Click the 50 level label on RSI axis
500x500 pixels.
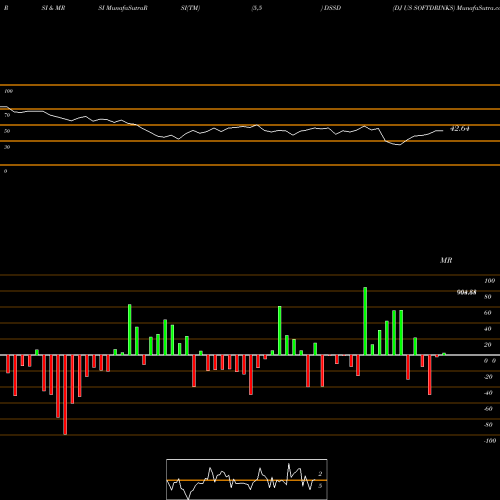click(x=7, y=131)
